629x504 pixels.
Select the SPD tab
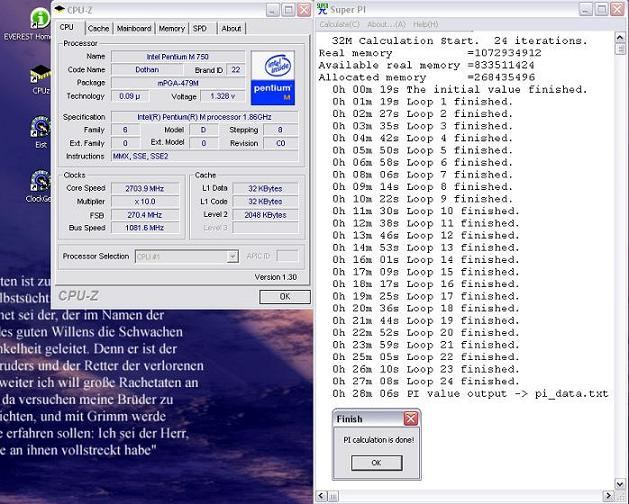pos(200,28)
